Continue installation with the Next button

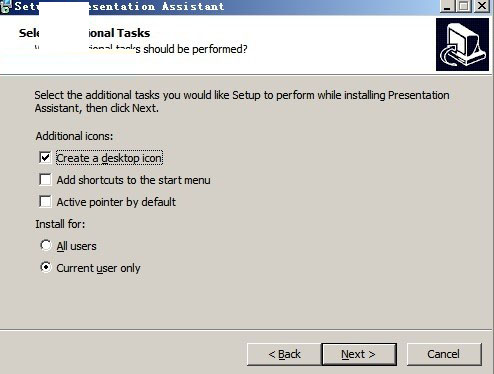(359, 354)
